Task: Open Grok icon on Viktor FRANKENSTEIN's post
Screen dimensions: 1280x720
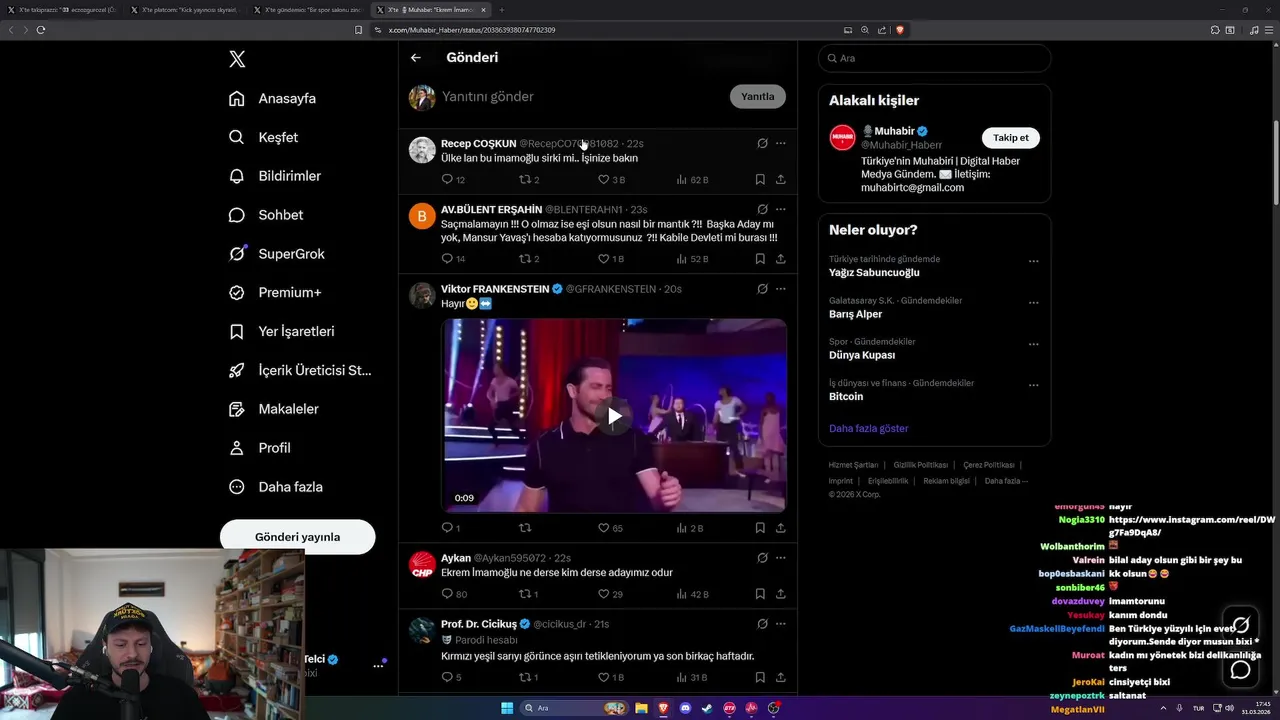Action: [762, 289]
